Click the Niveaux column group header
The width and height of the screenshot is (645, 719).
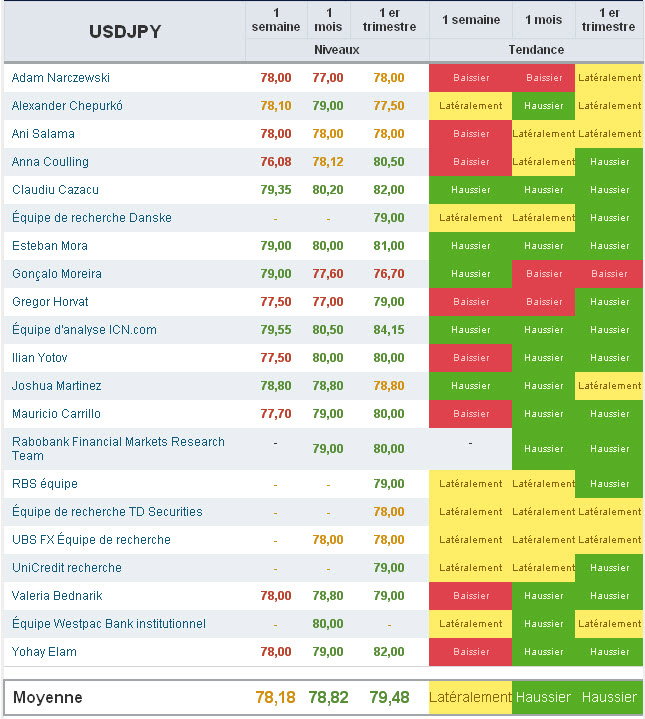pyautogui.click(x=336, y=50)
